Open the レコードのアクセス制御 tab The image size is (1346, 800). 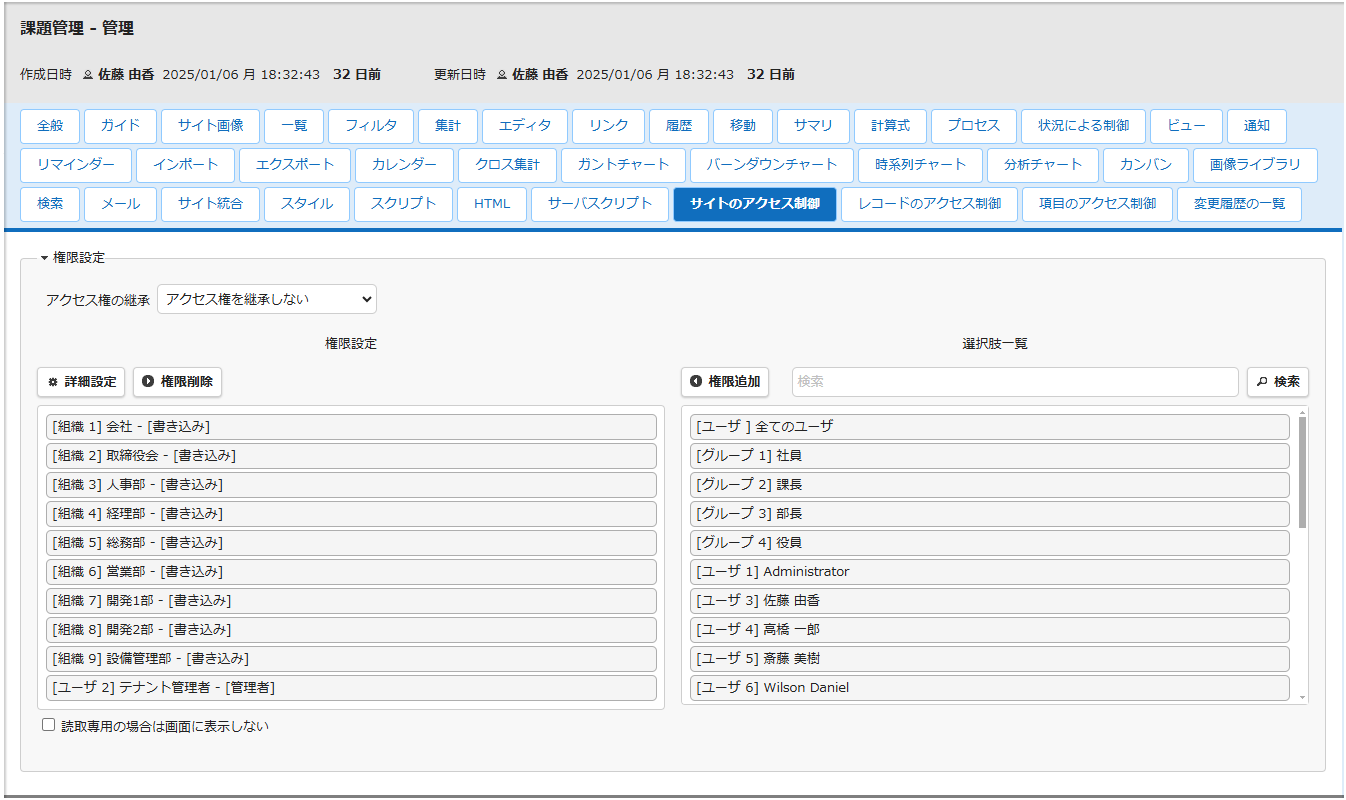(x=929, y=204)
